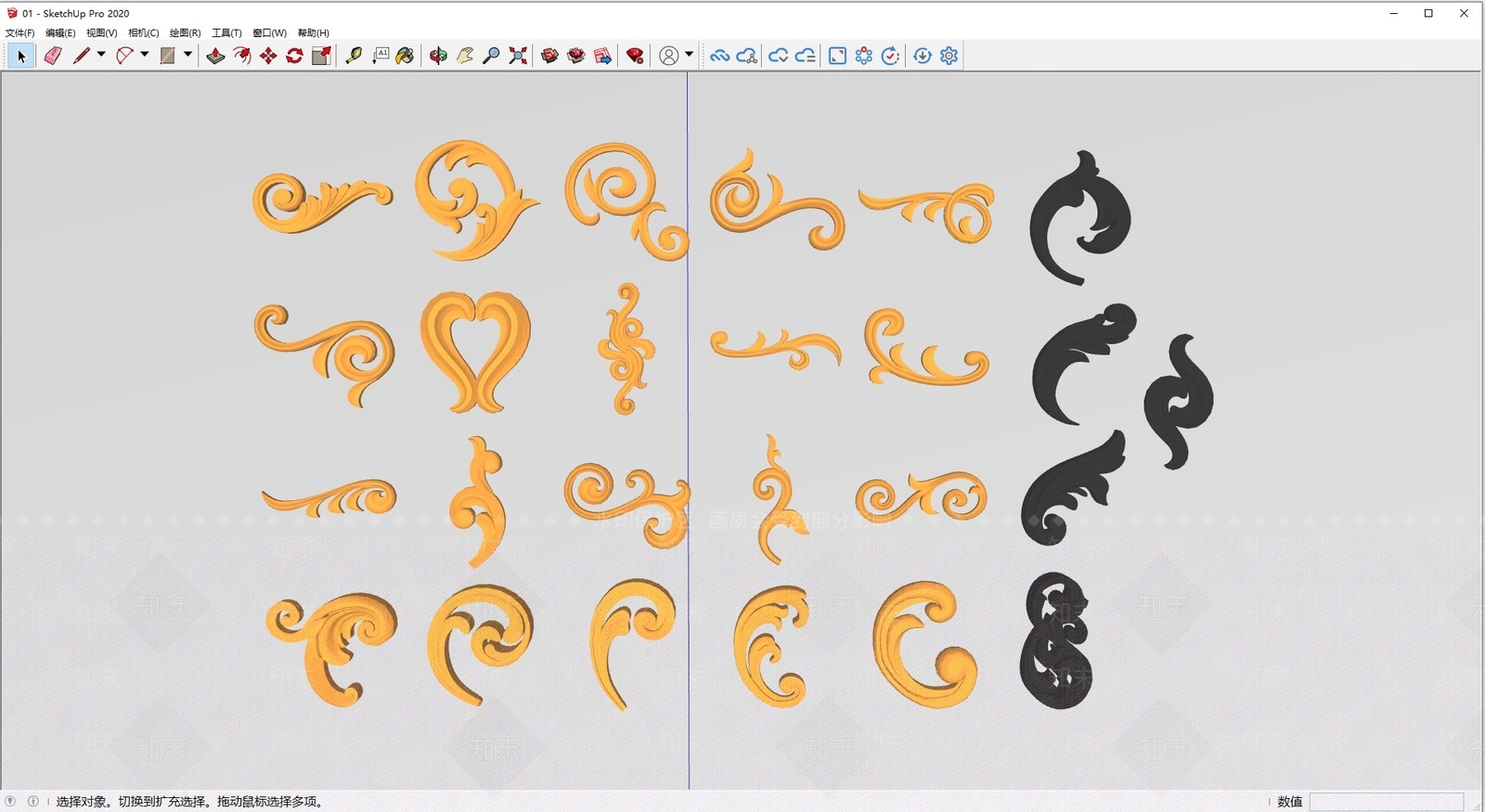The height and width of the screenshot is (812, 1485).
Task: Expand the Arc tool dropdown arrow
Action: (145, 55)
